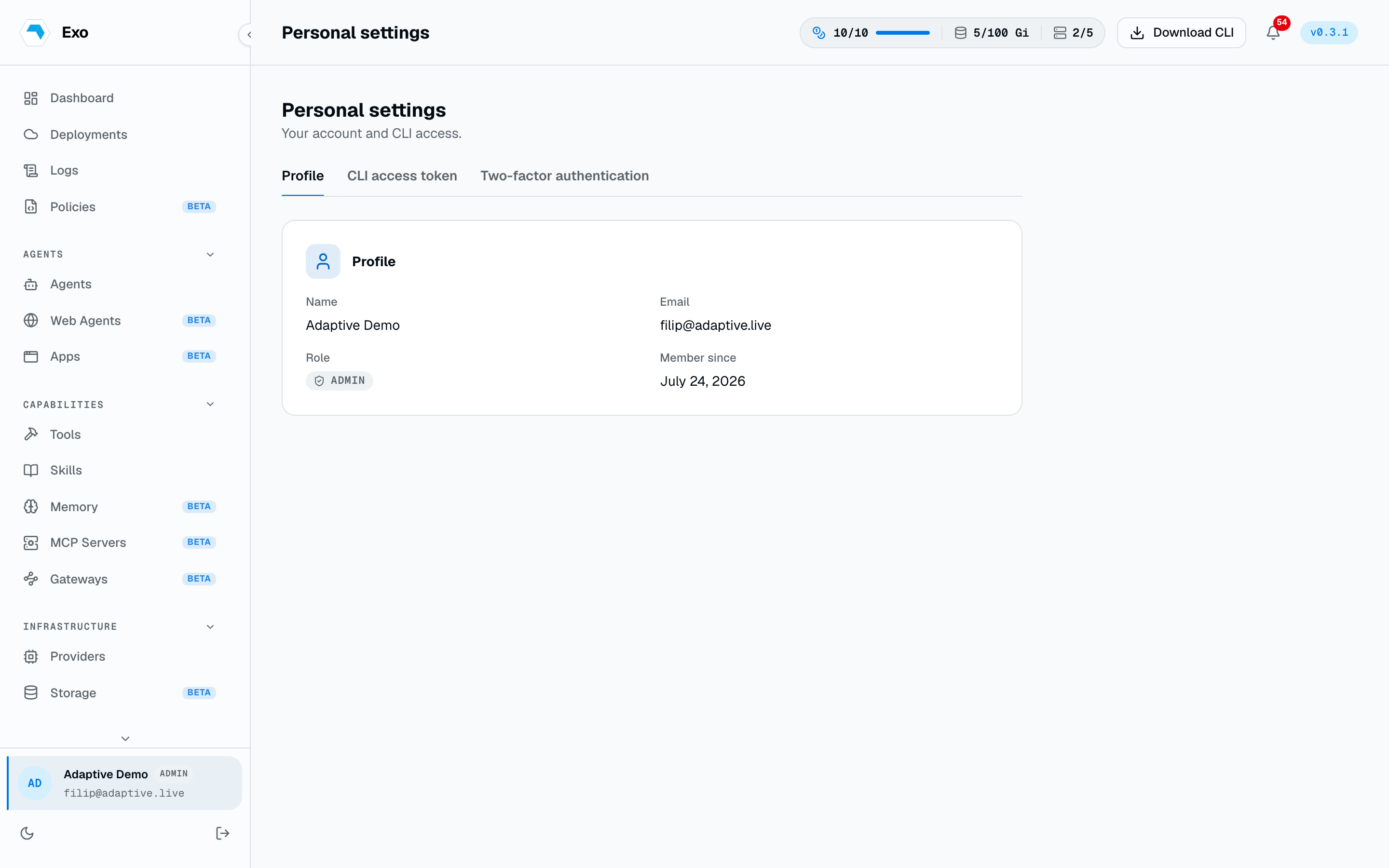Click the sidebar email filip@adaptive.live
1389x868 pixels.
tap(124, 793)
